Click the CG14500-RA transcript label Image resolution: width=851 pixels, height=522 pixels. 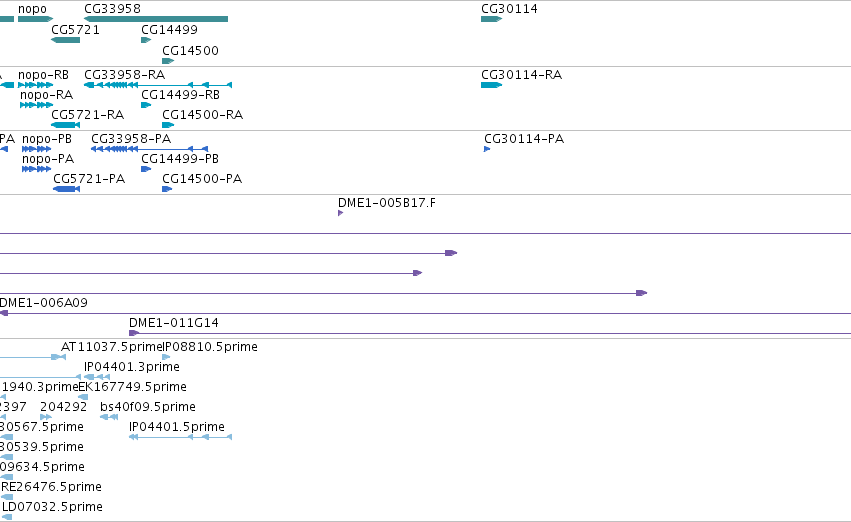(202, 114)
